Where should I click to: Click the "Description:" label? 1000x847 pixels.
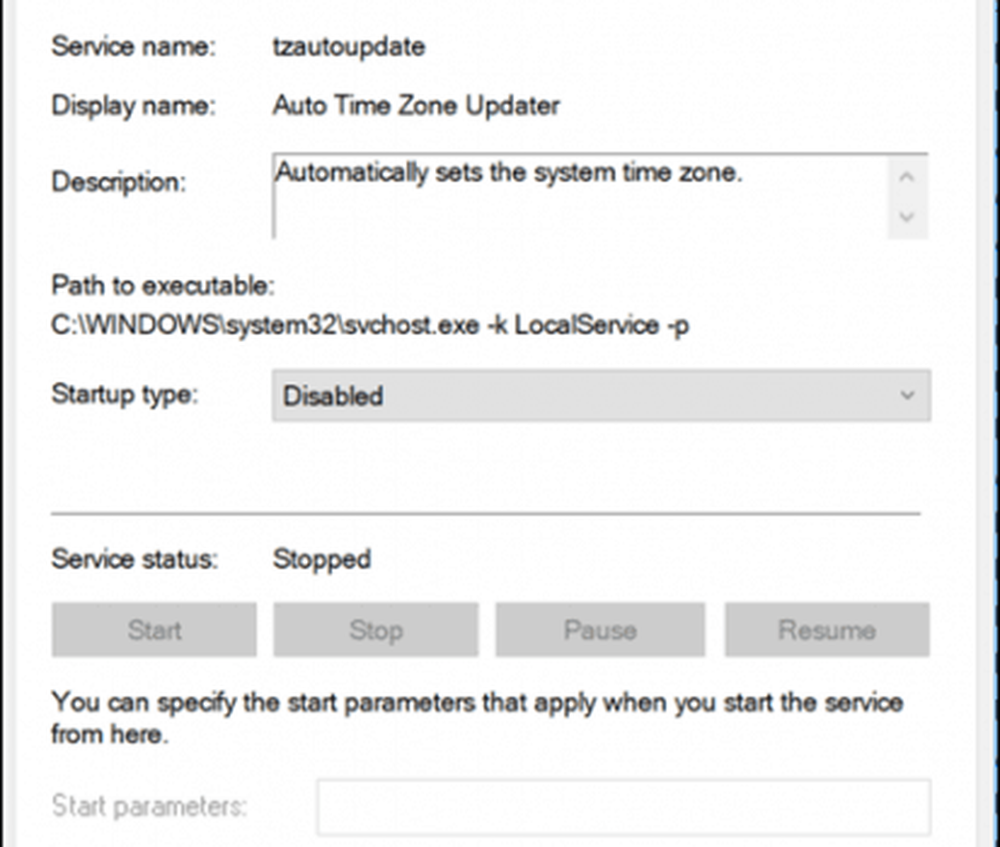coord(118,182)
